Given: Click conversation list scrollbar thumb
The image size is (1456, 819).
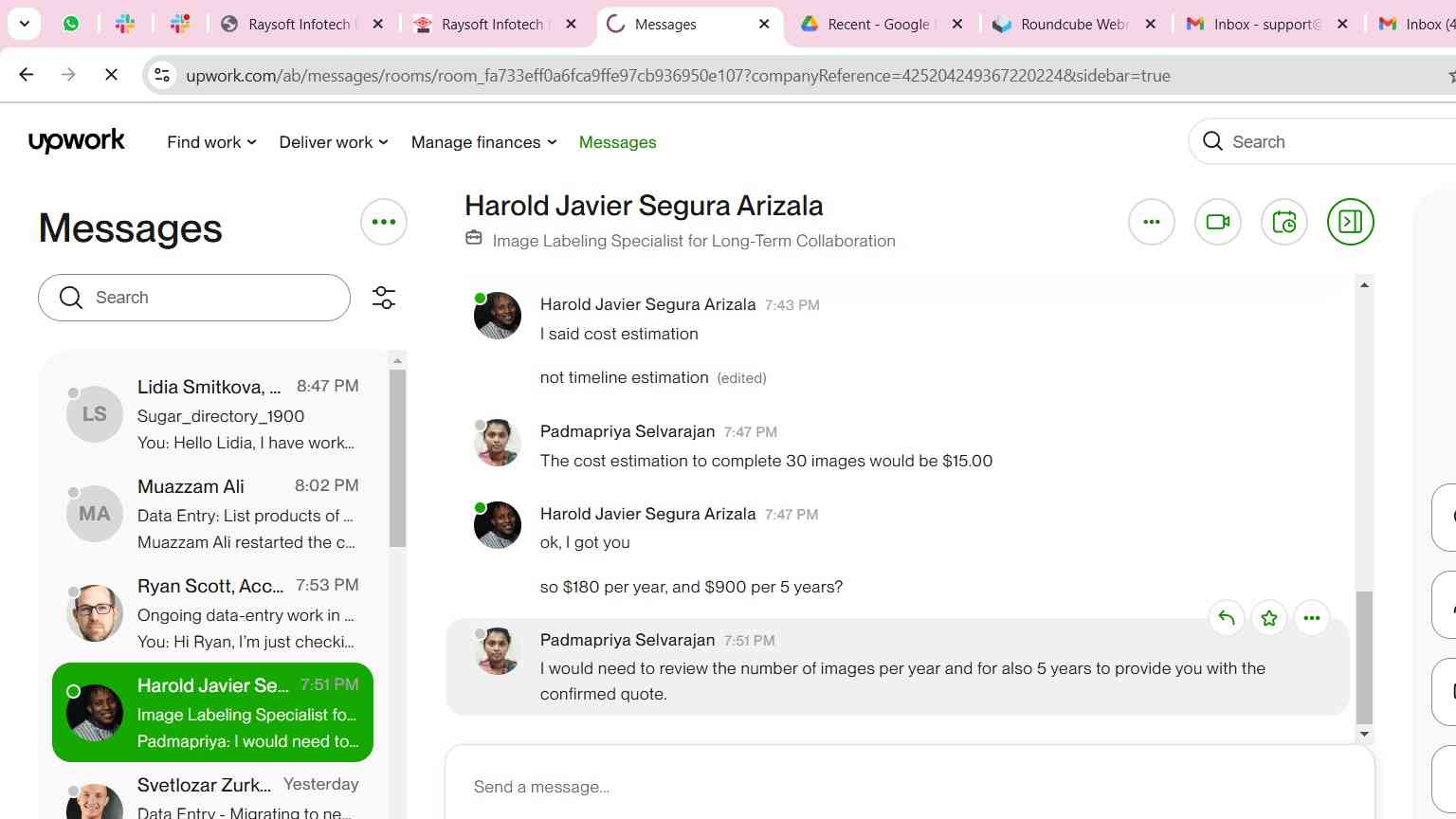Looking at the screenshot, I should [x=397, y=458].
